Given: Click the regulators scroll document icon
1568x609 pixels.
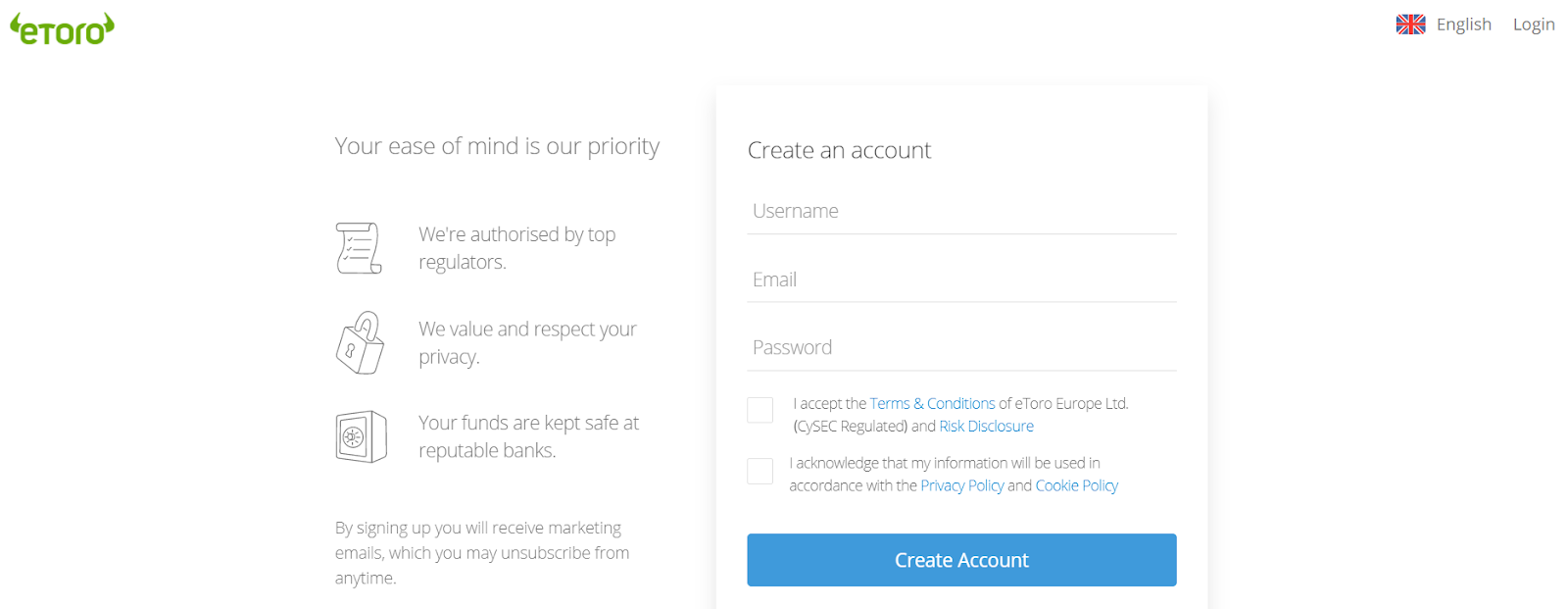Looking at the screenshot, I should click(359, 248).
